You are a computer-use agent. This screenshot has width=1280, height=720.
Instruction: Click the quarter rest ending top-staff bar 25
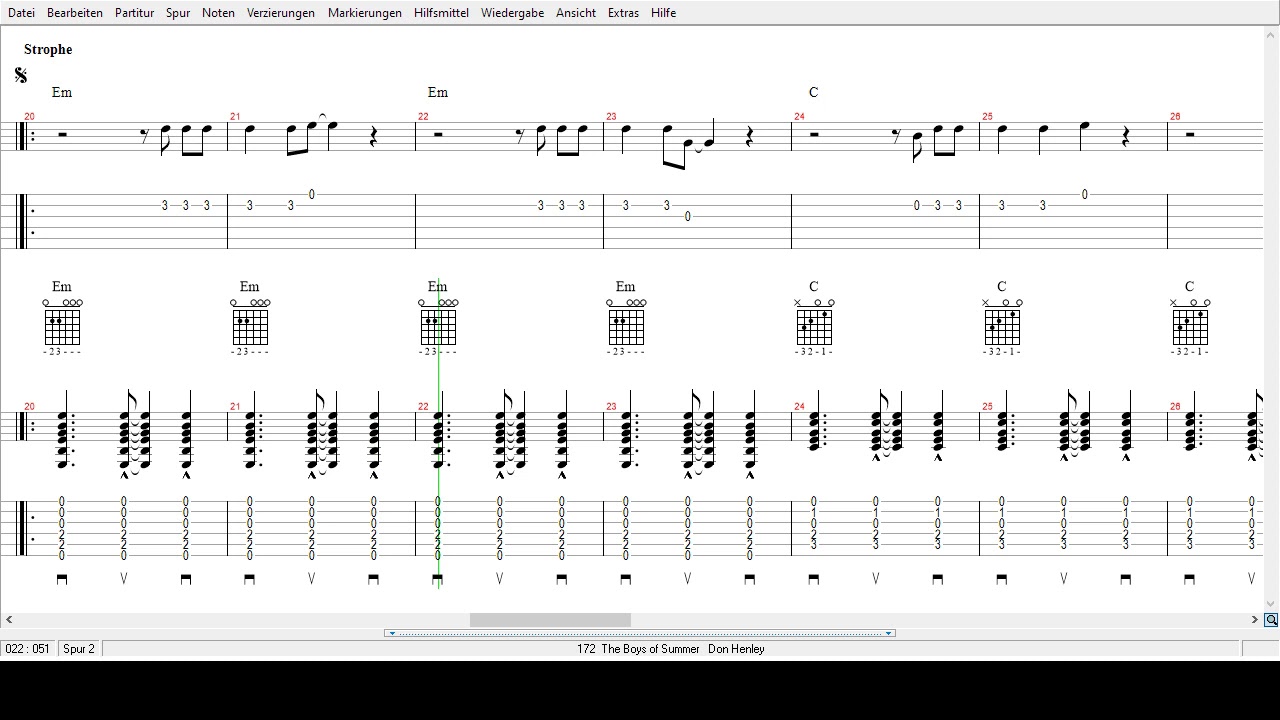pos(1126,138)
